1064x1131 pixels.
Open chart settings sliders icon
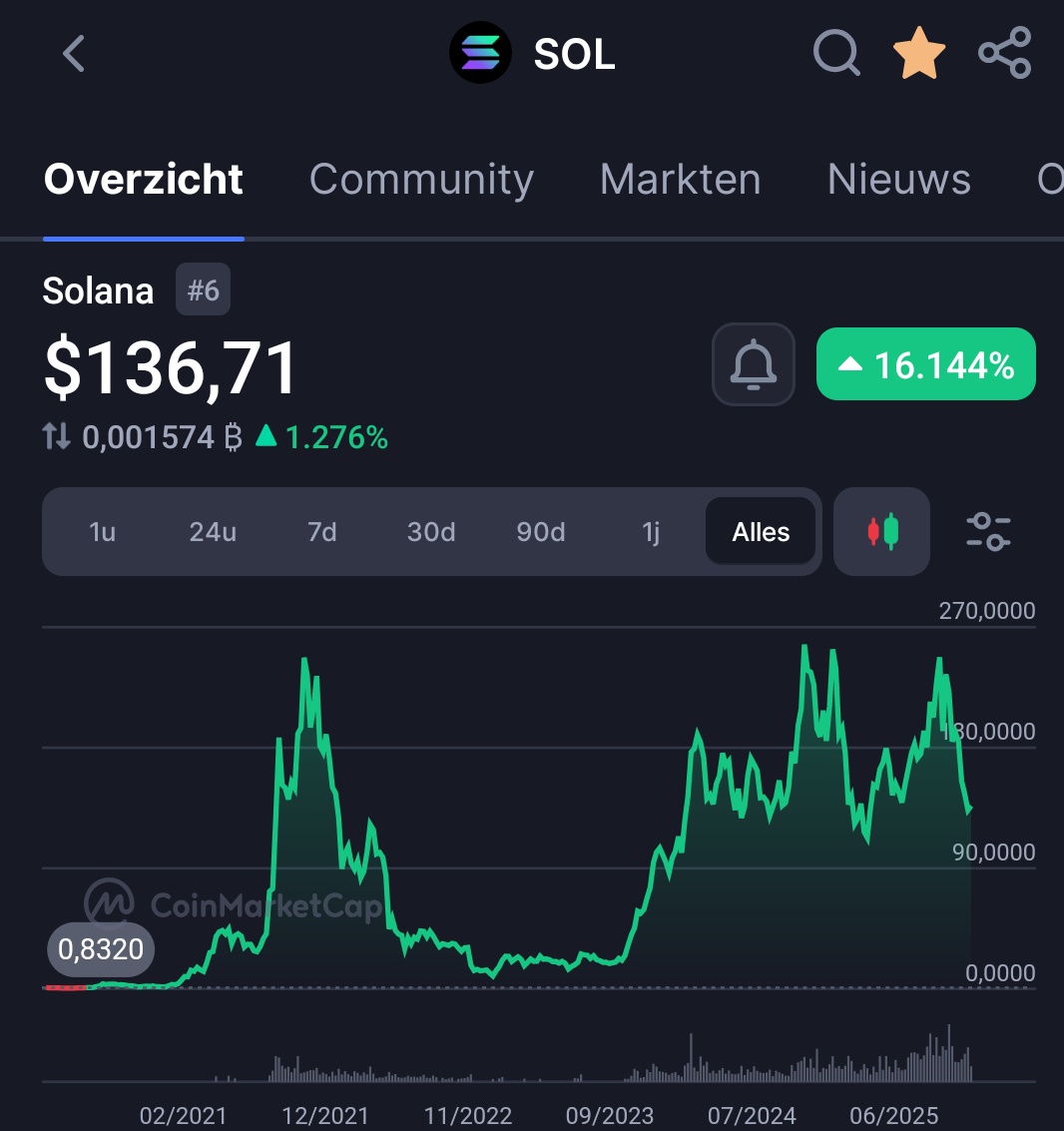click(x=988, y=532)
